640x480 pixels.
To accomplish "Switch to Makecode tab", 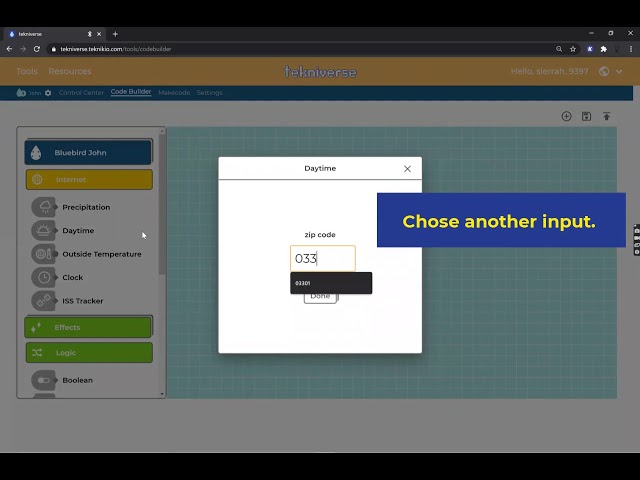I will pos(174,93).
